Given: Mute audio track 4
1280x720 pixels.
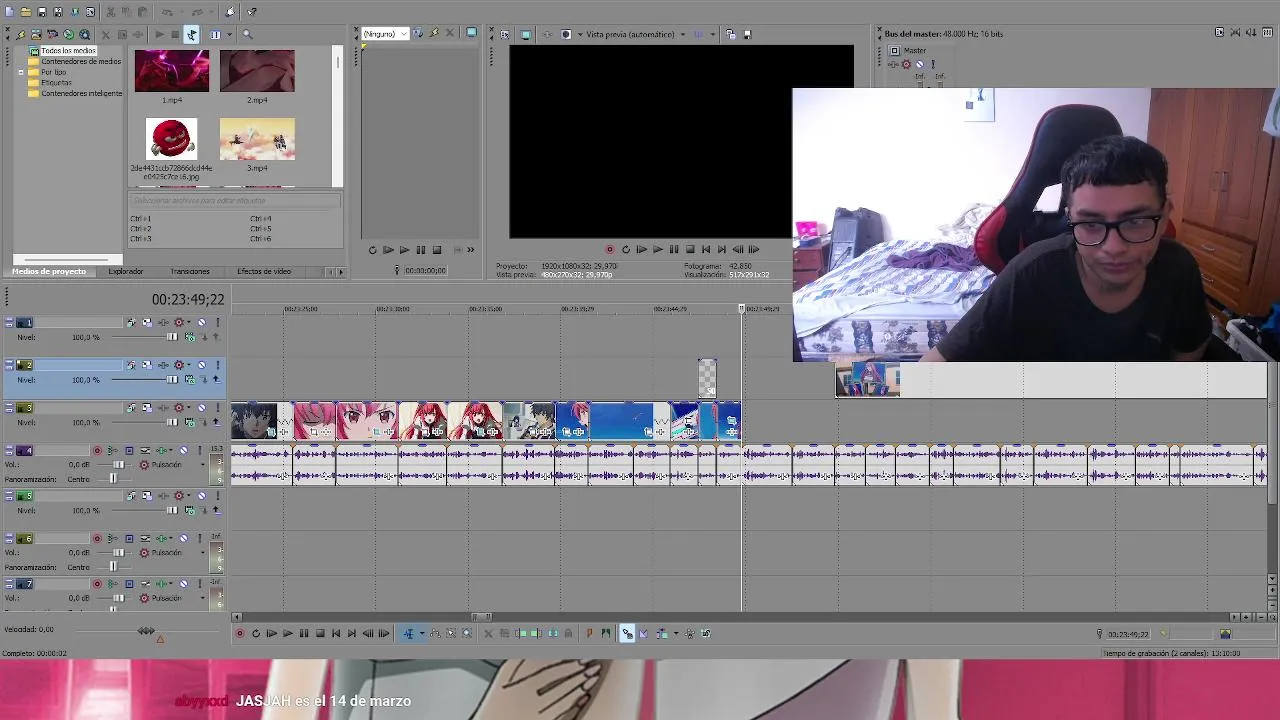Looking at the screenshot, I should click(183, 451).
